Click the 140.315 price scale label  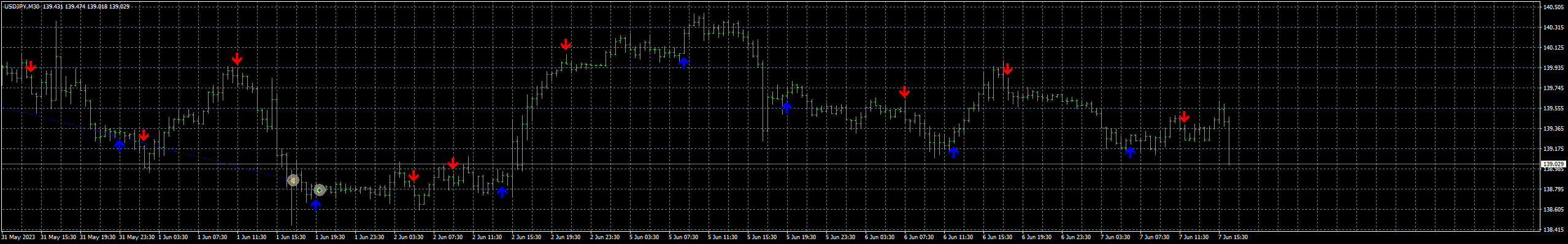1553,28
